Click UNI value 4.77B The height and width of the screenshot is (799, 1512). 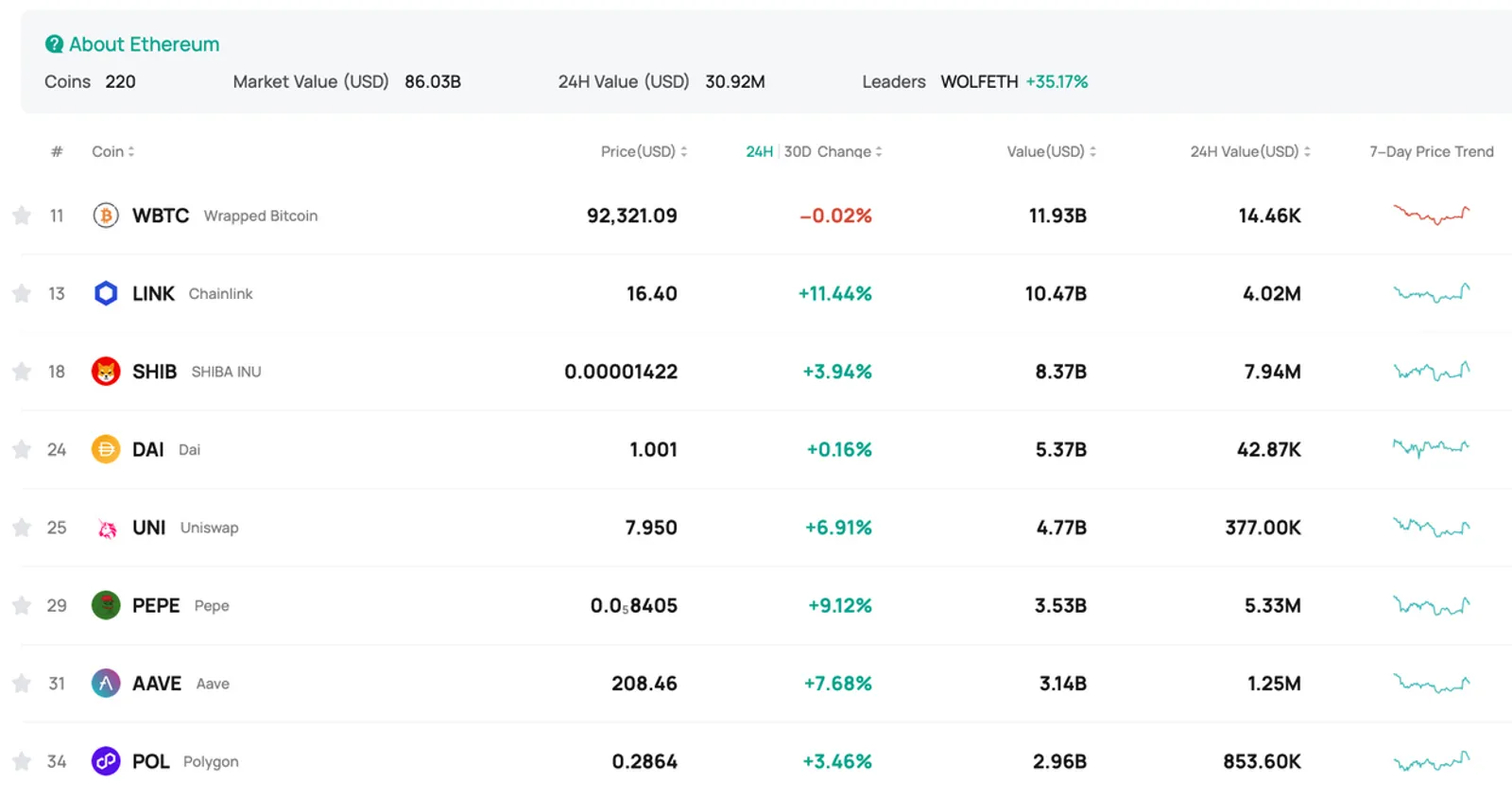pyautogui.click(x=1061, y=528)
